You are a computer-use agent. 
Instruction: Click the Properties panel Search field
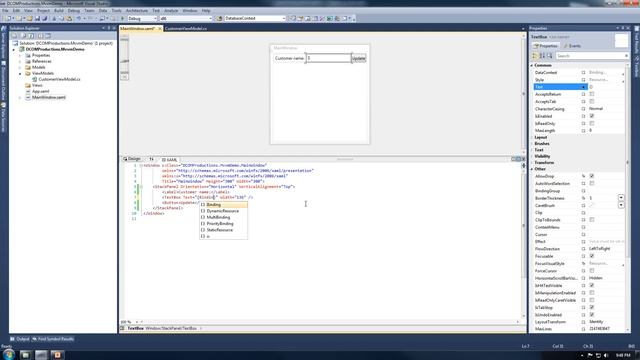pyautogui.click(x=592, y=56)
